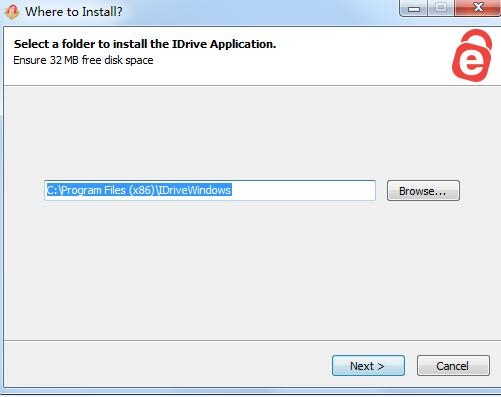Viewport: 501px width, 397px height.
Task: Click the 'Ensure 32 MB free disk space' text
Action: pos(83,60)
